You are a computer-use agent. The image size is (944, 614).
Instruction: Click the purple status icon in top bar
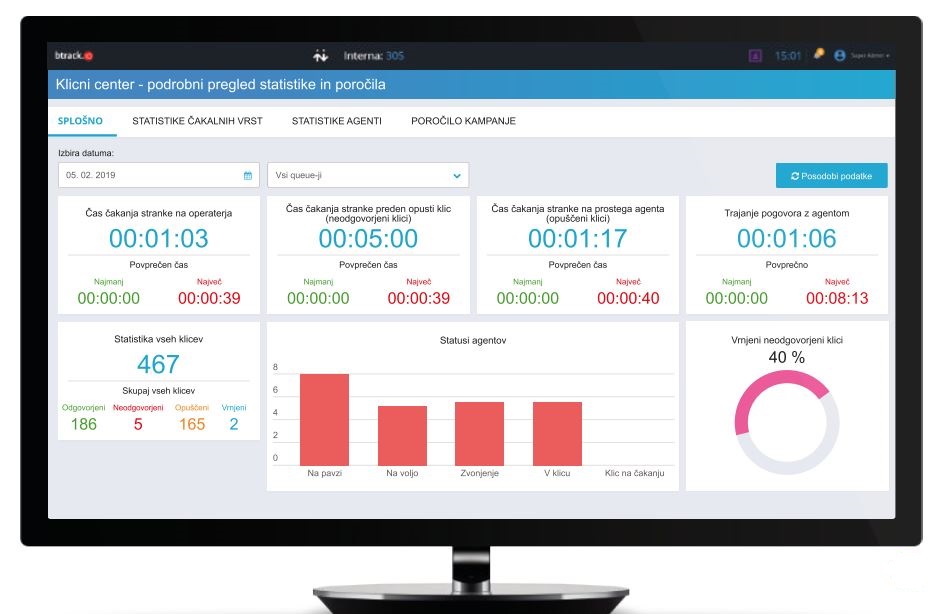pos(756,56)
